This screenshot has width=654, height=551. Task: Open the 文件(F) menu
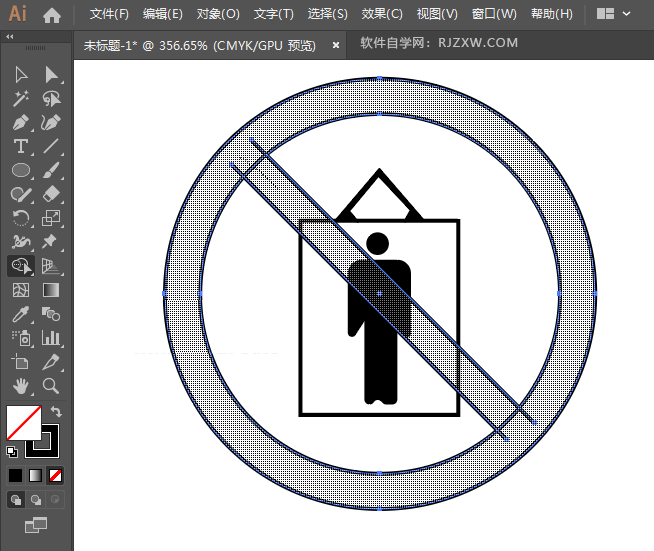click(109, 14)
